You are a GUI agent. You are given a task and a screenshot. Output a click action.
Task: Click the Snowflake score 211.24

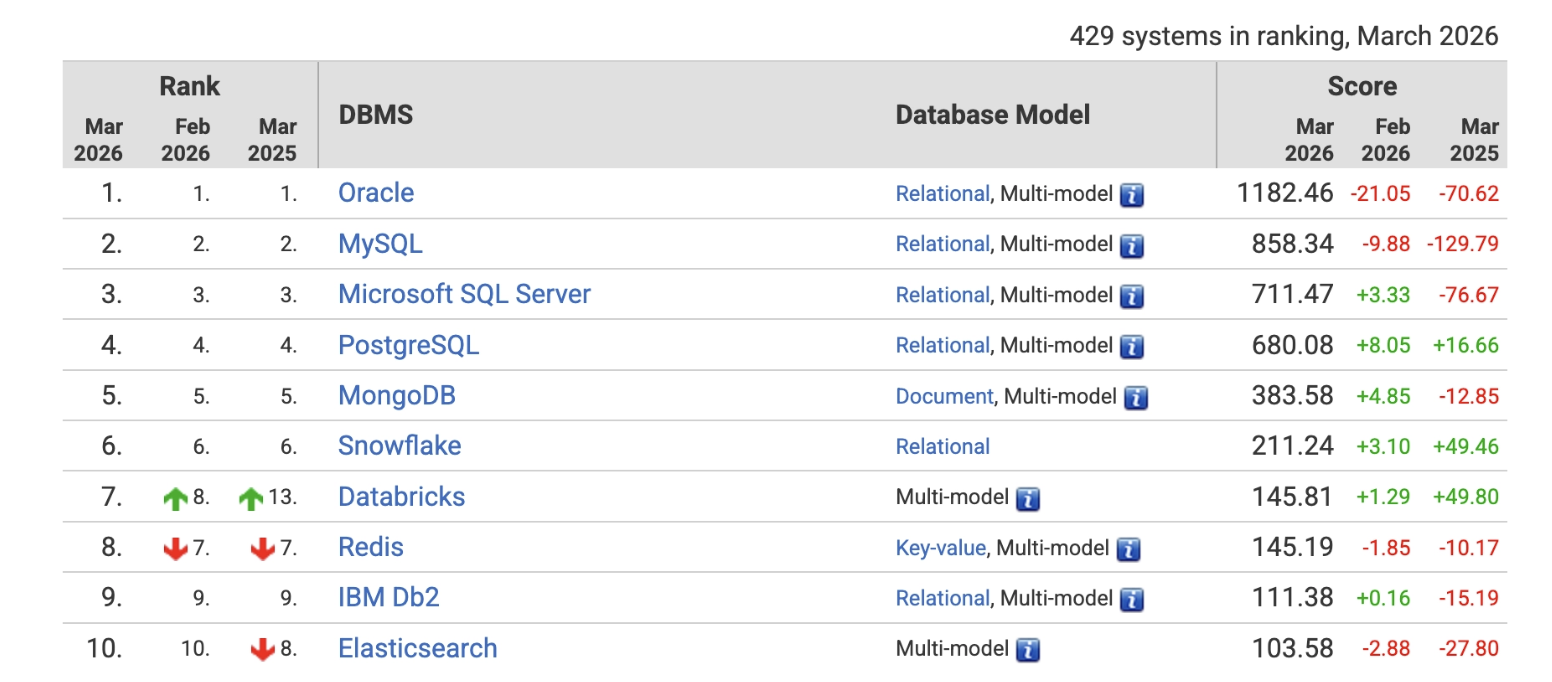(x=1292, y=446)
